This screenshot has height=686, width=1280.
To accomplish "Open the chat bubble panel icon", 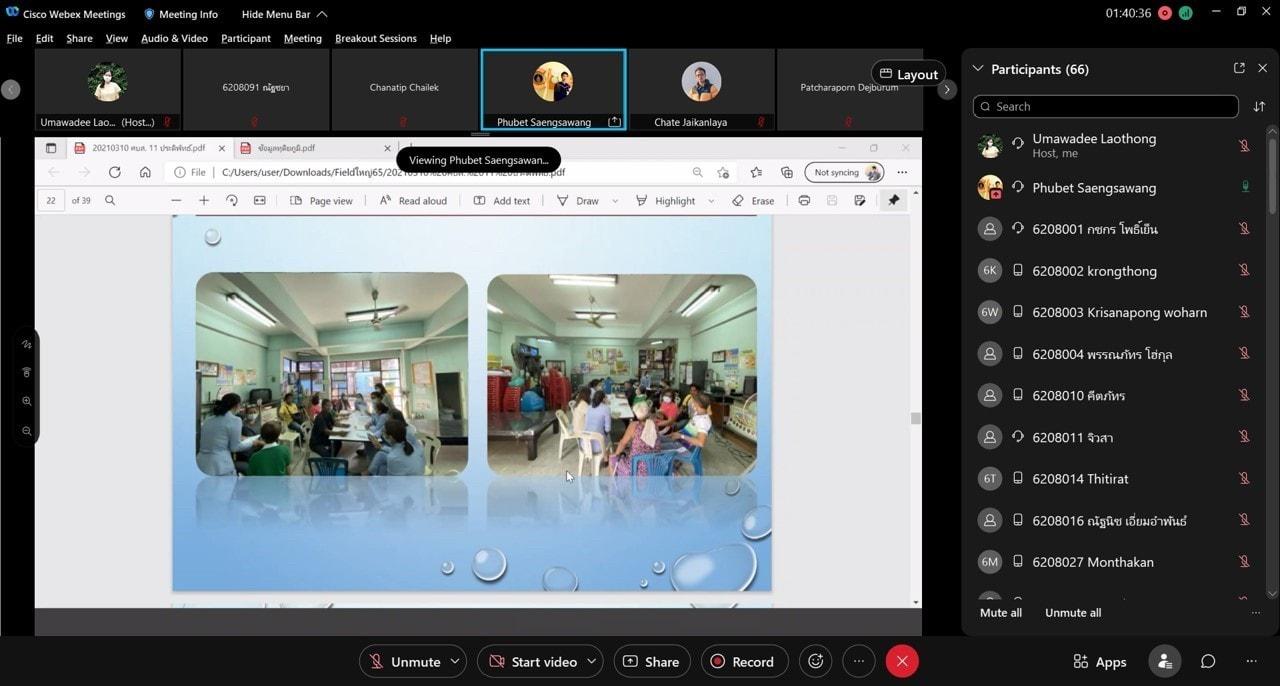I will click(1208, 661).
